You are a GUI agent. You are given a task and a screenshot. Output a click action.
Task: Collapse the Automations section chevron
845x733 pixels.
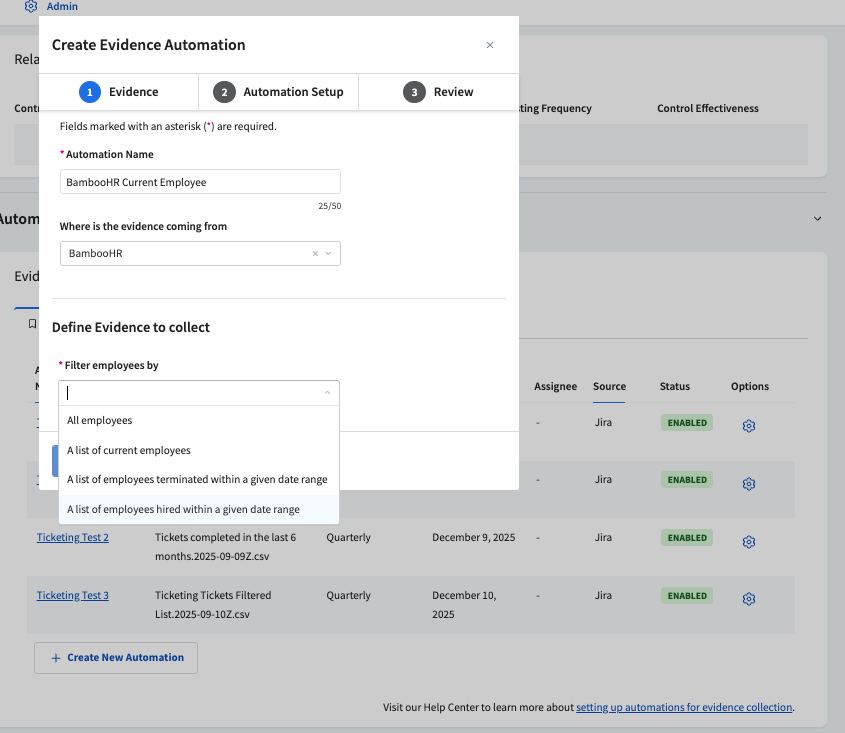click(x=817, y=219)
